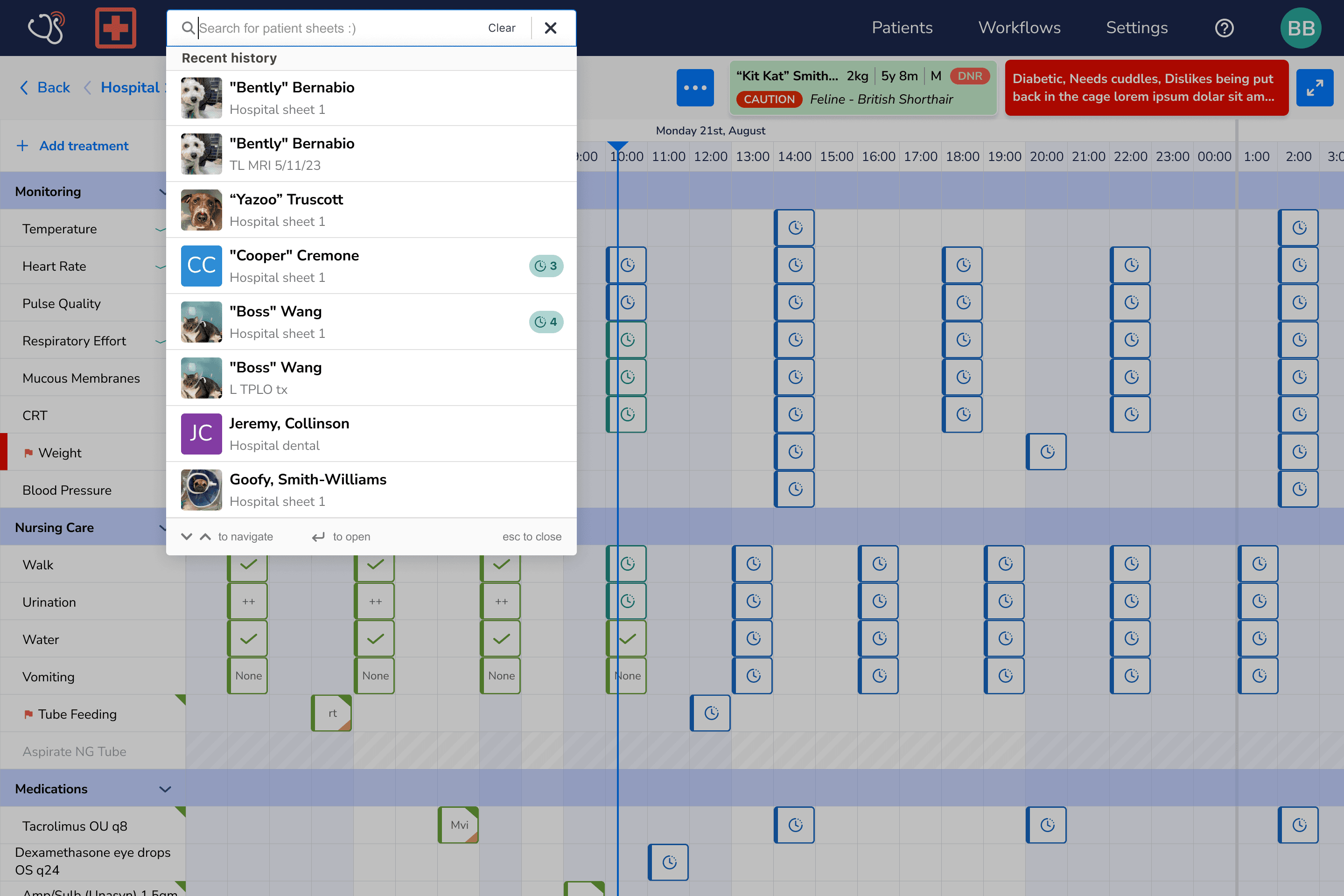Screen dimensions: 1344x896
Task: Open the help question mark icon
Action: 1224,28
